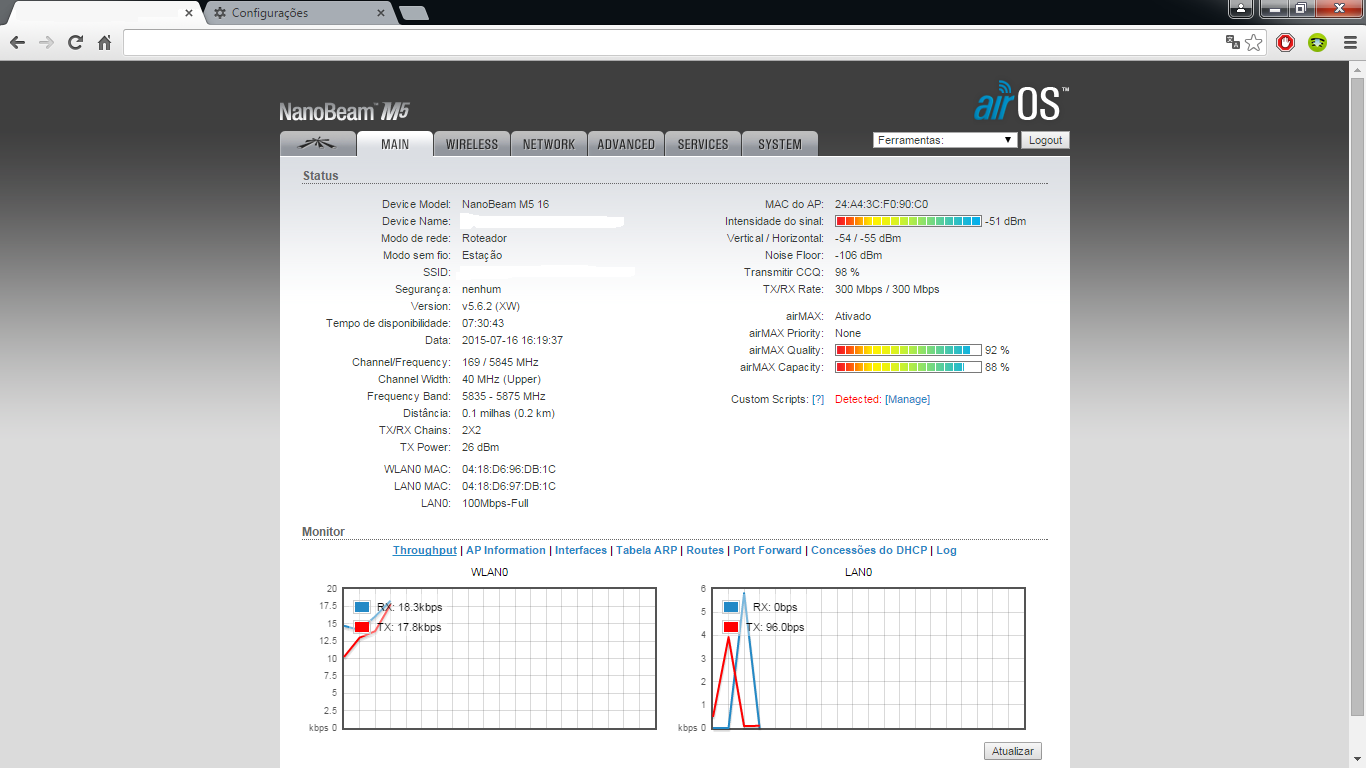Close the first browser tab
Viewport: 1366px width, 768px height.
(x=189, y=13)
